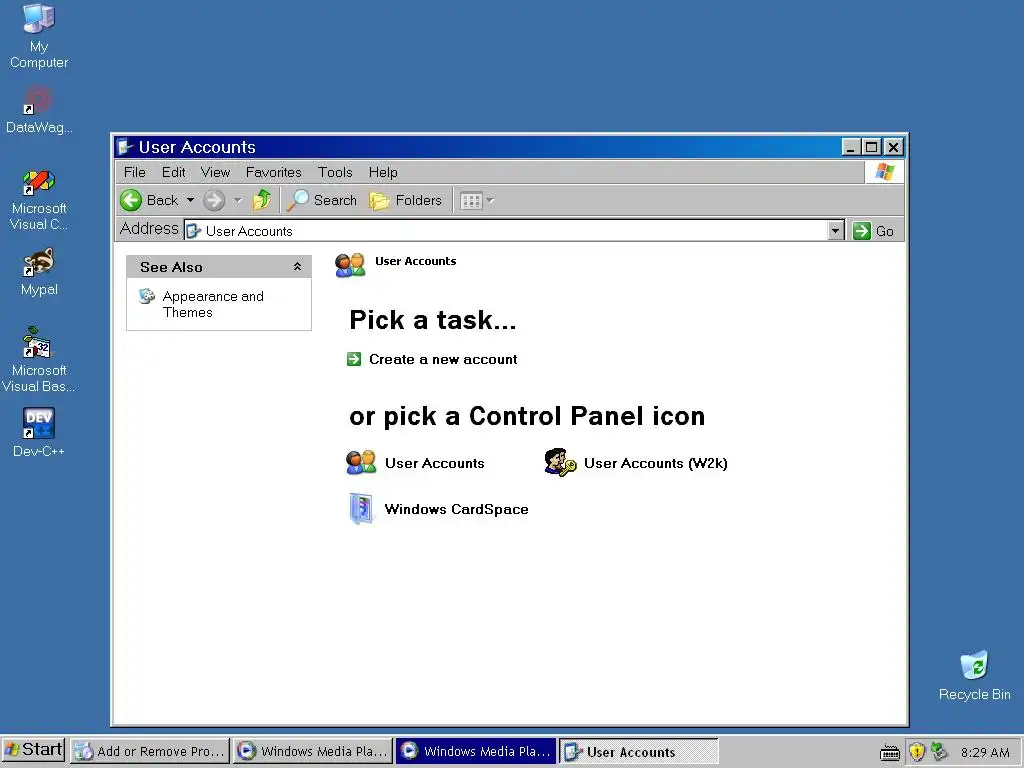Collapse the See Also panel
This screenshot has width=1024, height=768.
[297, 266]
